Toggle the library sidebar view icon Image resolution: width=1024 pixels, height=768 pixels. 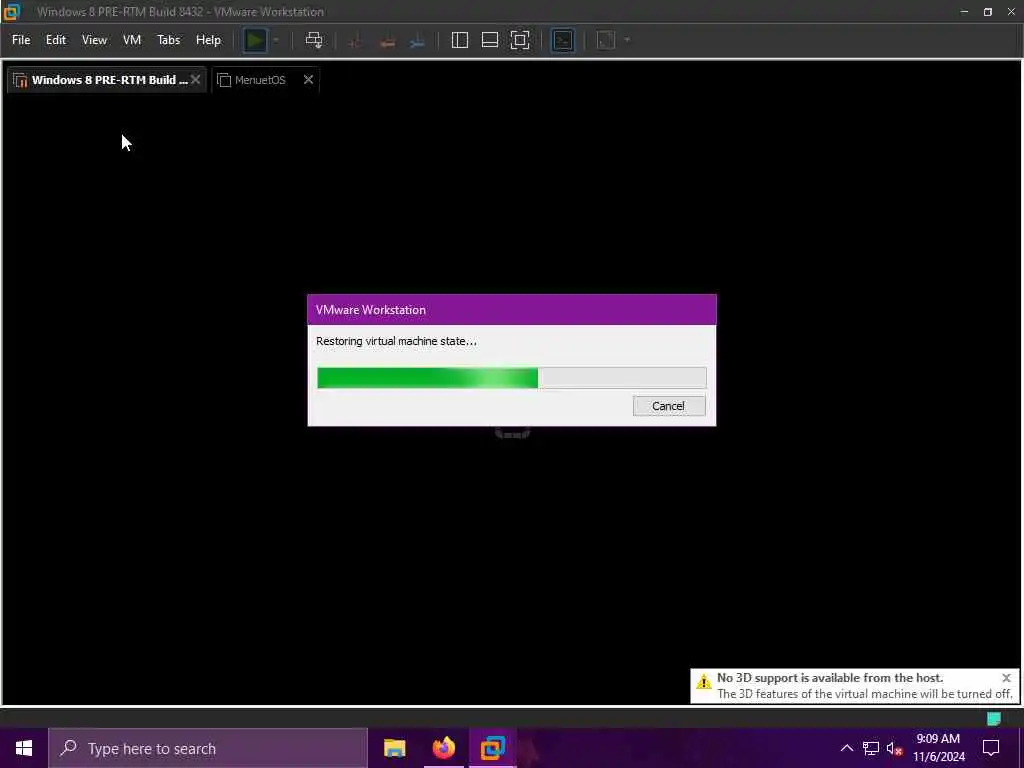tap(460, 40)
